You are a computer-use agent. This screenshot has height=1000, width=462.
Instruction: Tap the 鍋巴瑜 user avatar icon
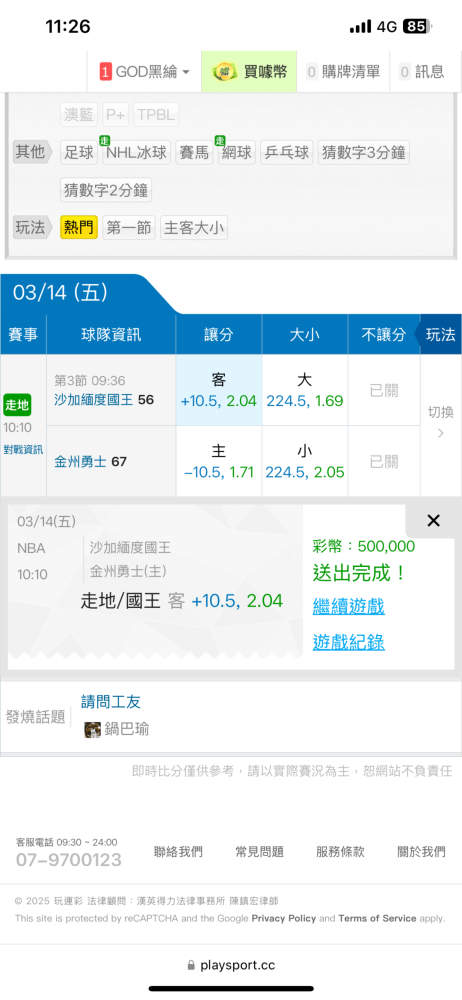(x=93, y=730)
